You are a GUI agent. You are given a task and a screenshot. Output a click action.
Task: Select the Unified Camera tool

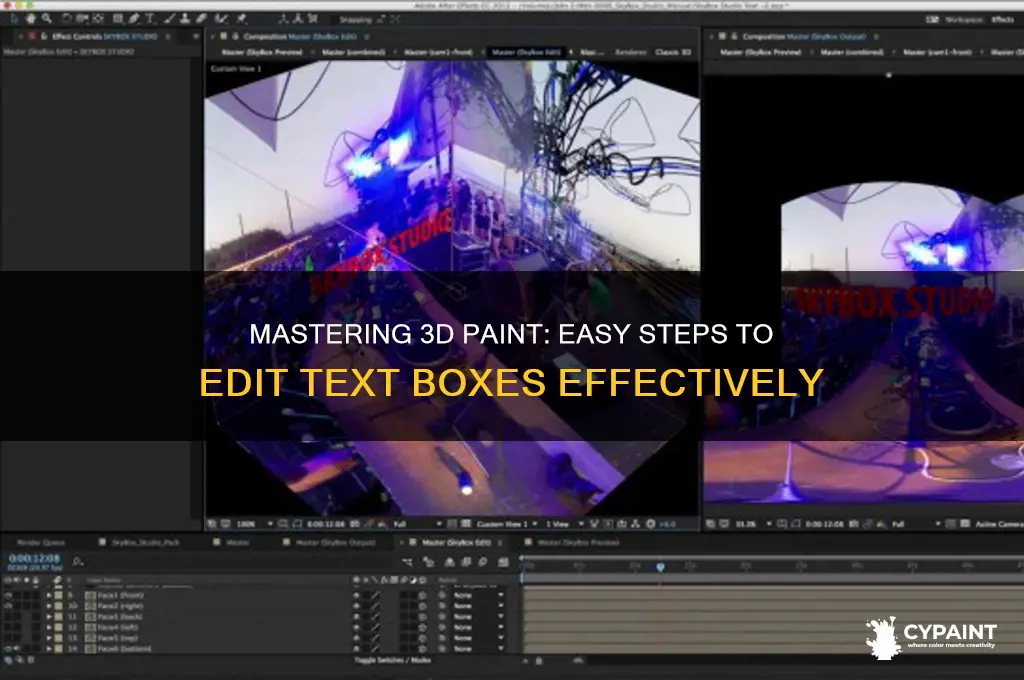pos(83,19)
